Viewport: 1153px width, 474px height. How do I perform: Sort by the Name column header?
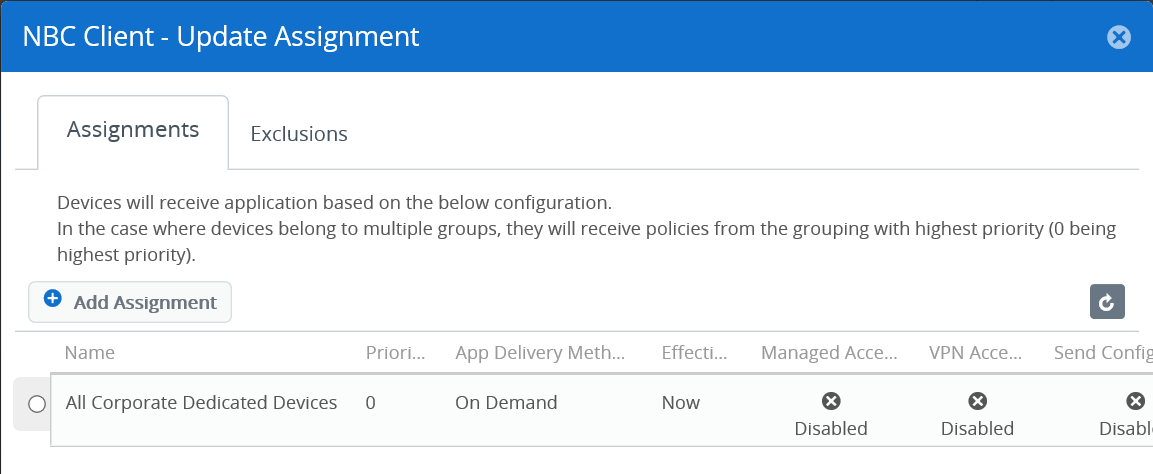90,353
